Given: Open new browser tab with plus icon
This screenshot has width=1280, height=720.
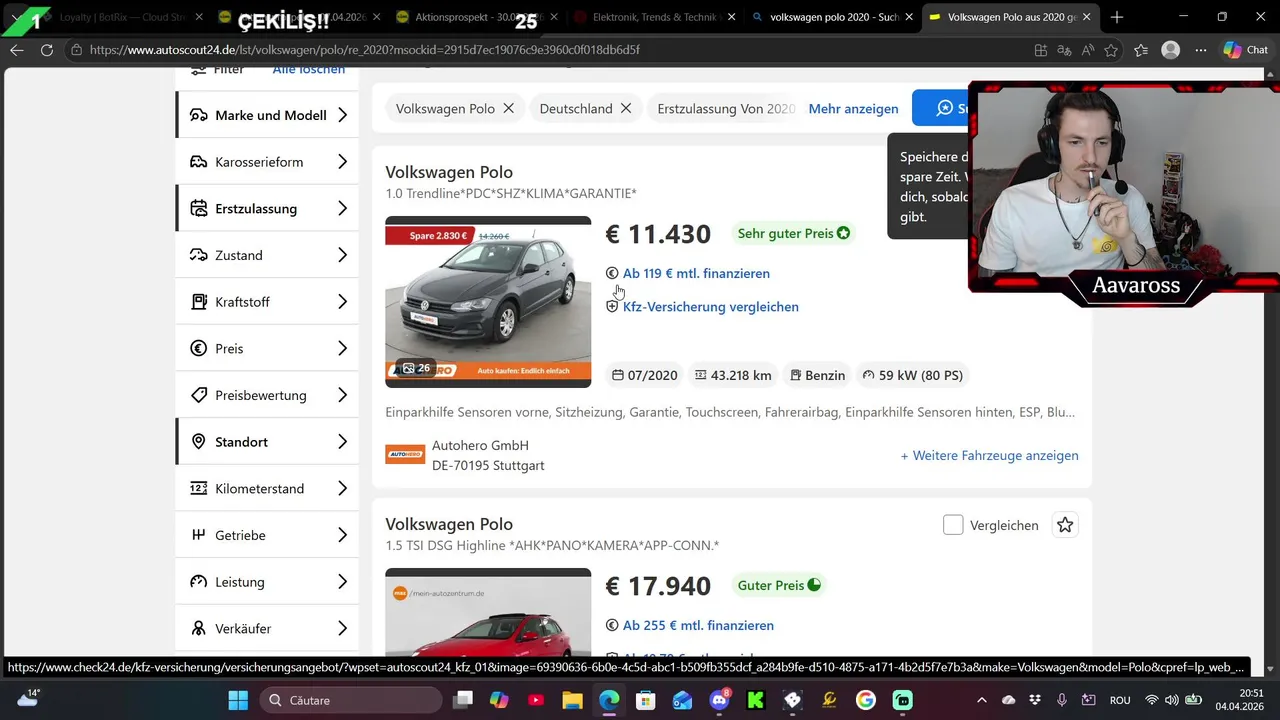Looking at the screenshot, I should [1117, 17].
